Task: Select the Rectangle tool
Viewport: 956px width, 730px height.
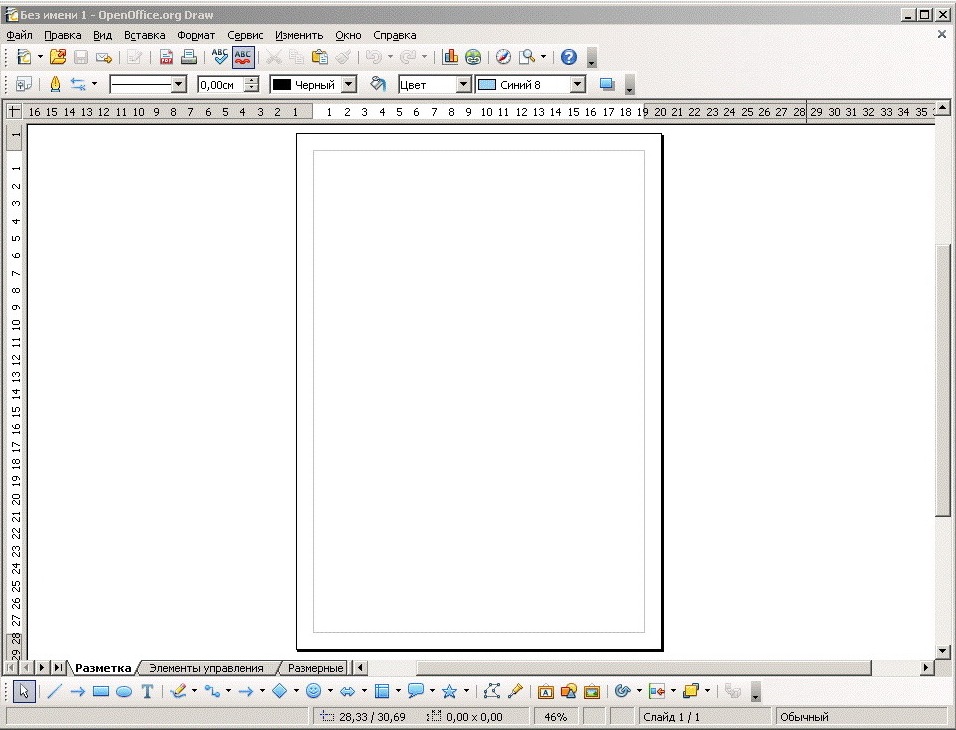Action: pyautogui.click(x=101, y=691)
